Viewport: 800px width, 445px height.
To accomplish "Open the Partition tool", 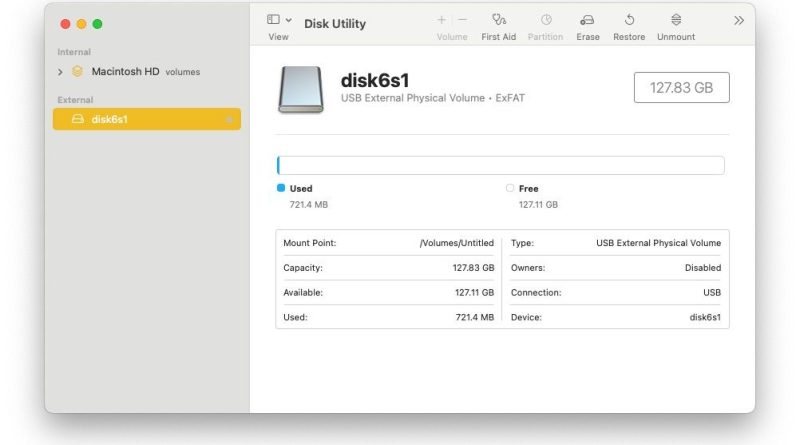I will tap(545, 27).
